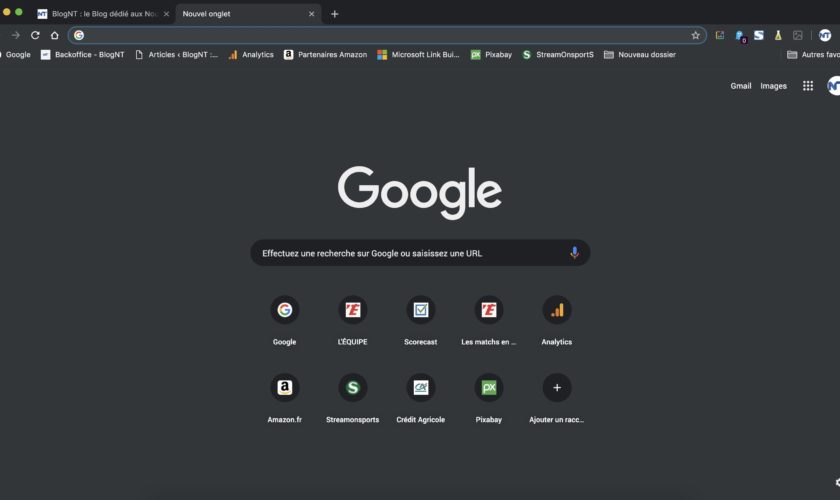Viewport: 840px width, 500px height.
Task: Click the Home icon in the toolbar
Action: click(x=55, y=35)
